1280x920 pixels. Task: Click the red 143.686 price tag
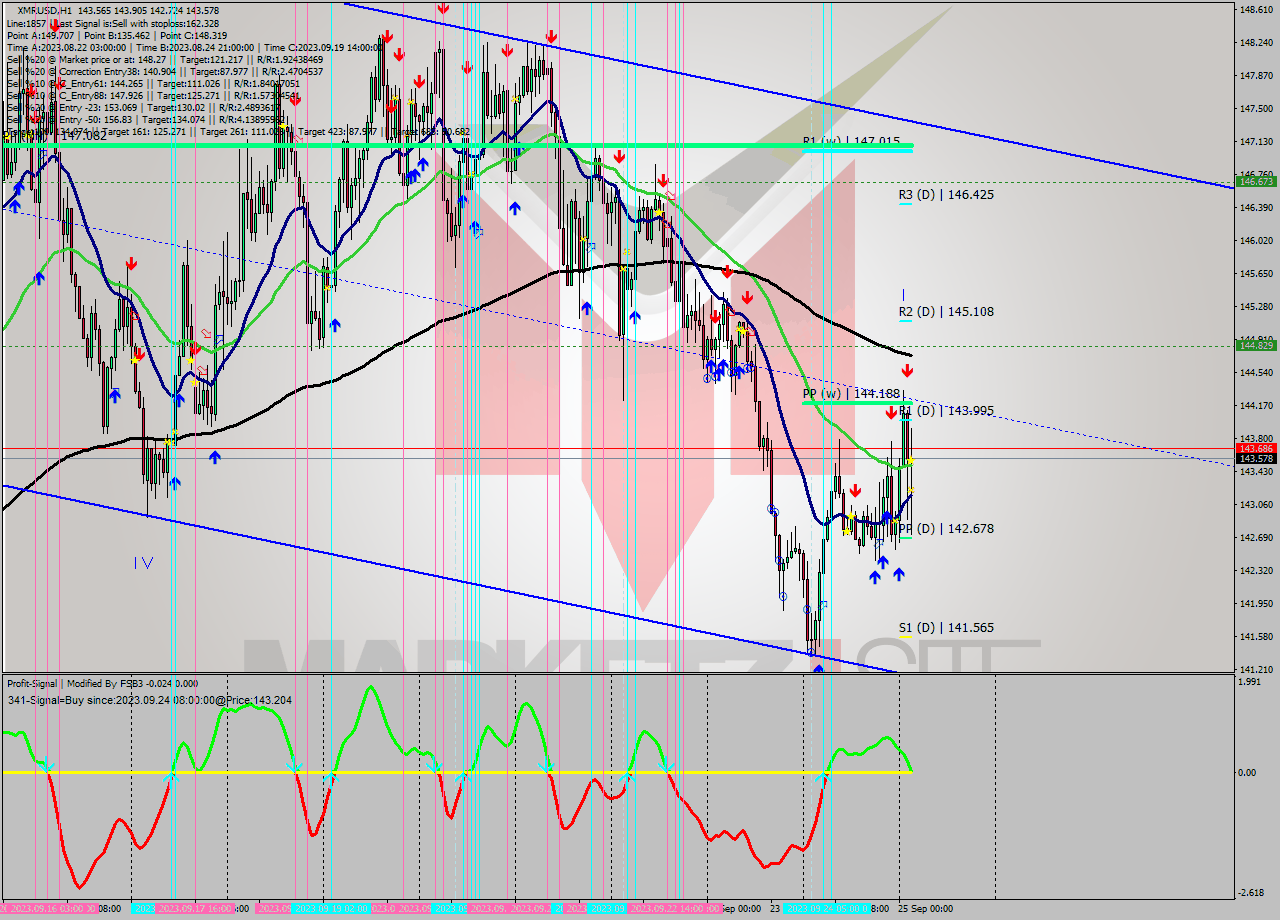click(1256, 449)
